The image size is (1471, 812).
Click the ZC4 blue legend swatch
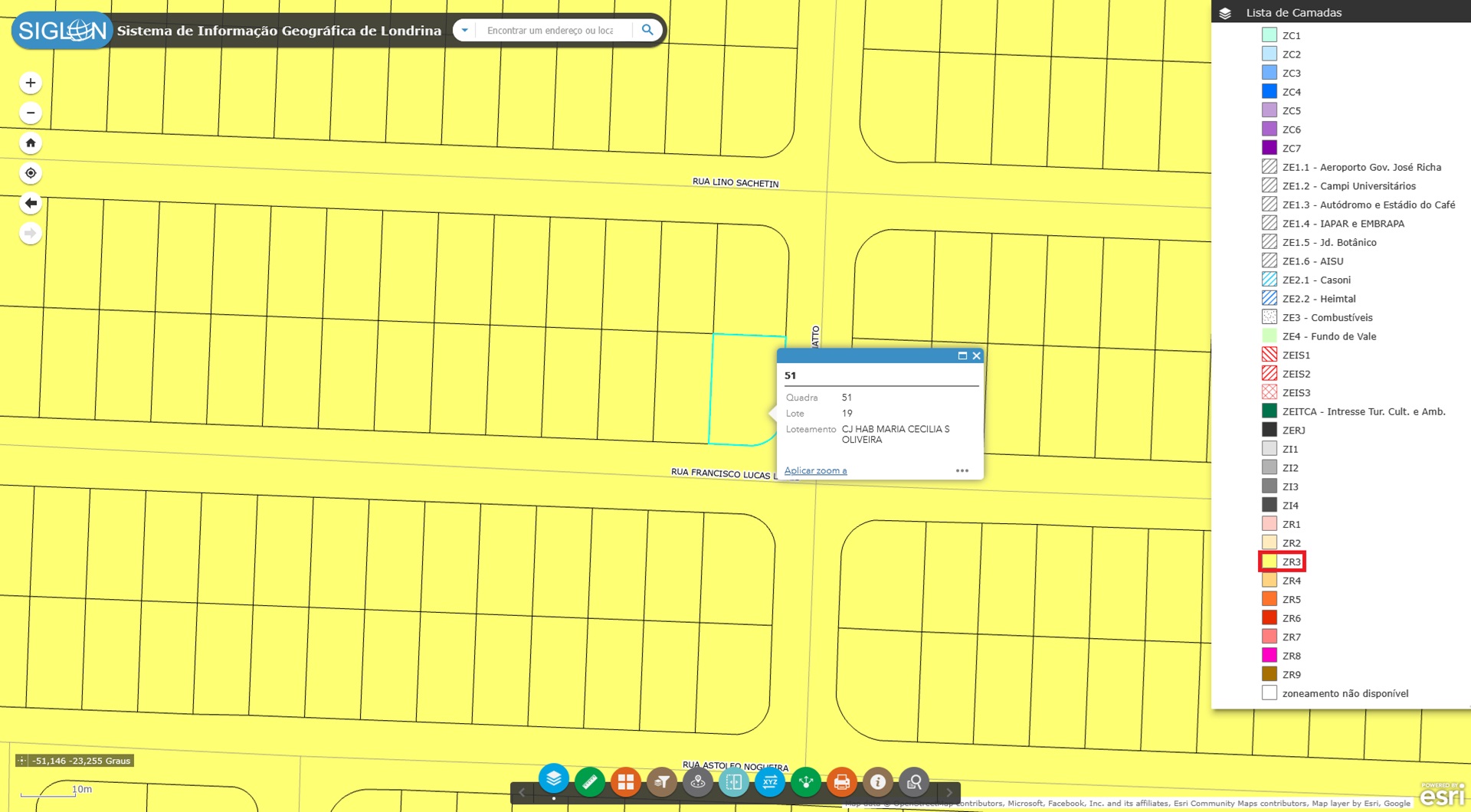[1270, 91]
